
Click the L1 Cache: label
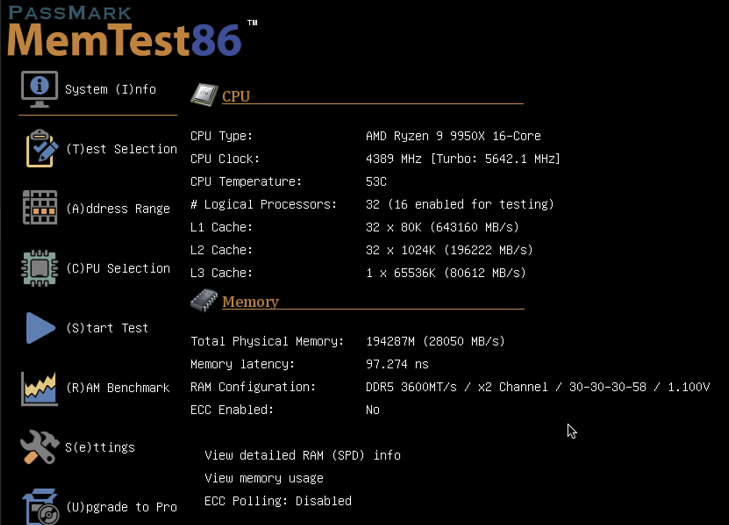click(221, 227)
